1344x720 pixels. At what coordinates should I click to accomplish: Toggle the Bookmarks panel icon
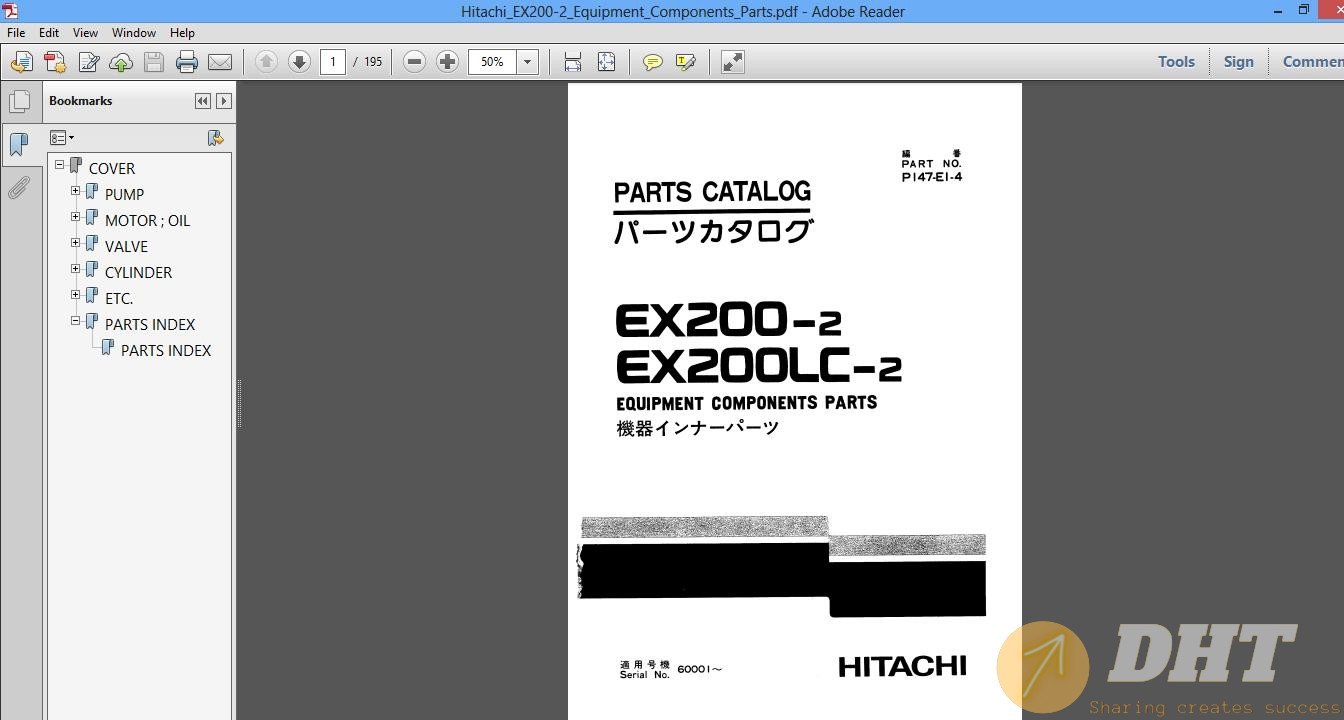19,144
